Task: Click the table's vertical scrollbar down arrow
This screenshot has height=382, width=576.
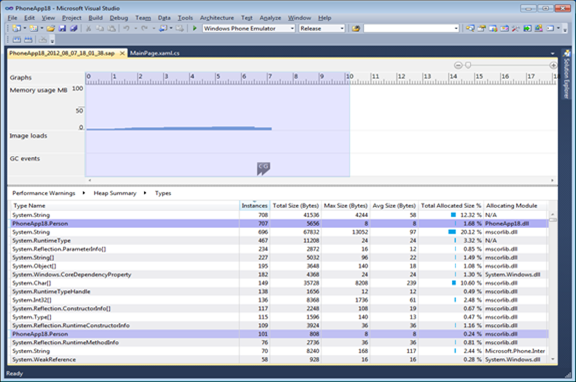Action: (553, 360)
